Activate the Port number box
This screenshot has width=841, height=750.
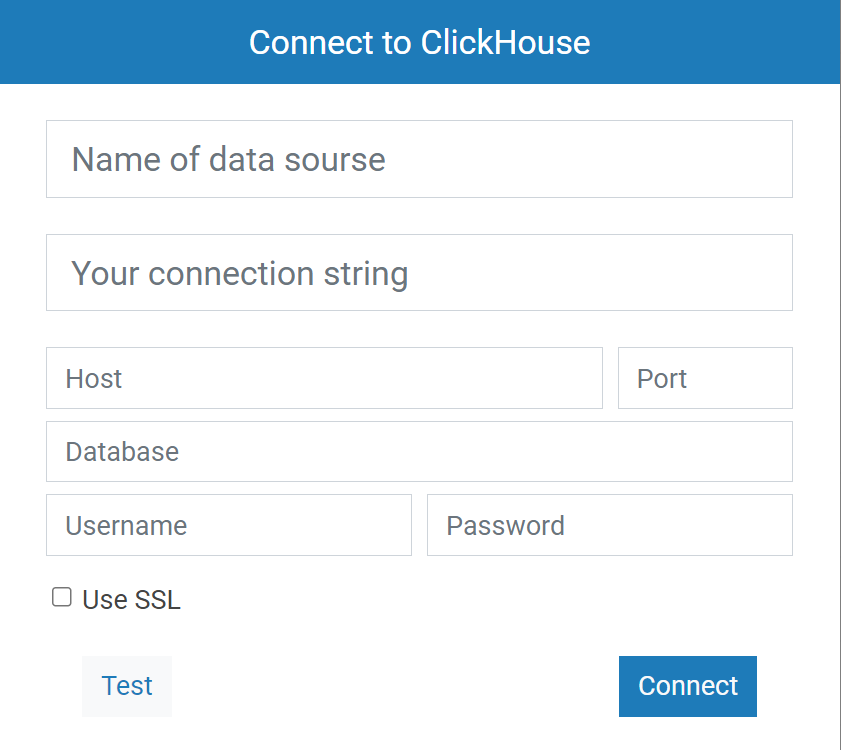pos(705,378)
